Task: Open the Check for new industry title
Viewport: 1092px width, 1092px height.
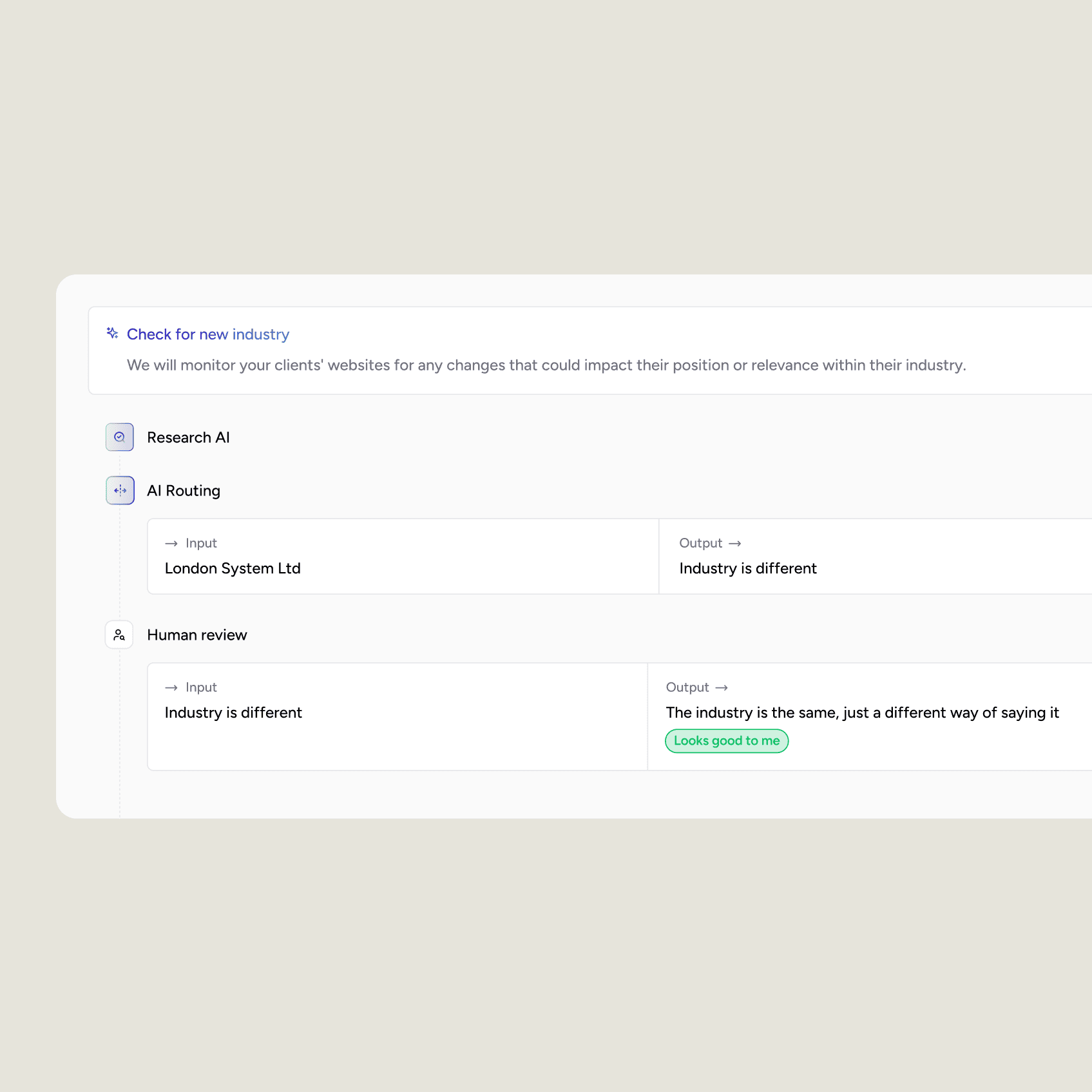Action: point(208,334)
